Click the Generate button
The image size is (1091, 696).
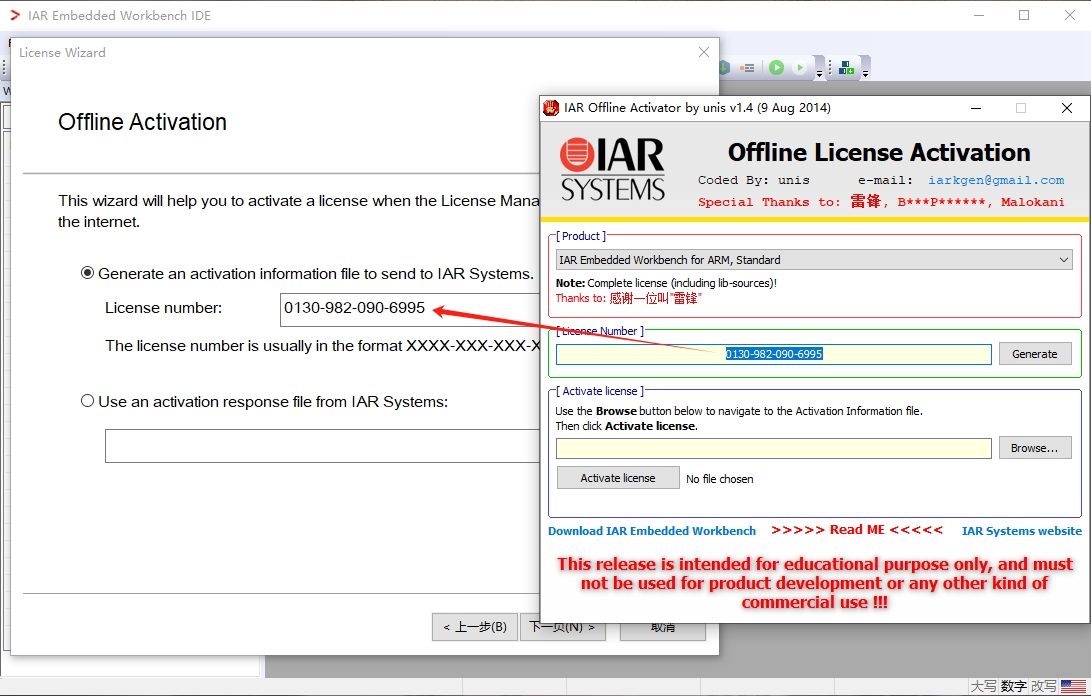(1035, 354)
